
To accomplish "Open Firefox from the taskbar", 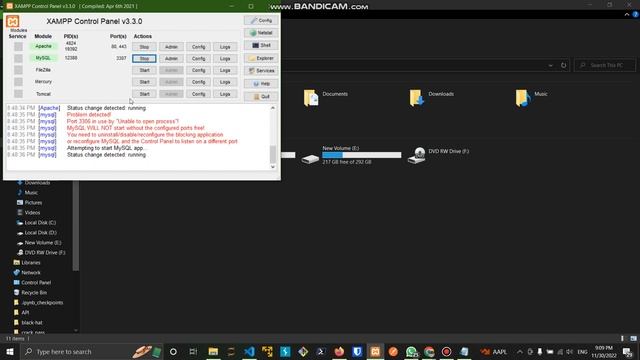I will tap(339, 351).
